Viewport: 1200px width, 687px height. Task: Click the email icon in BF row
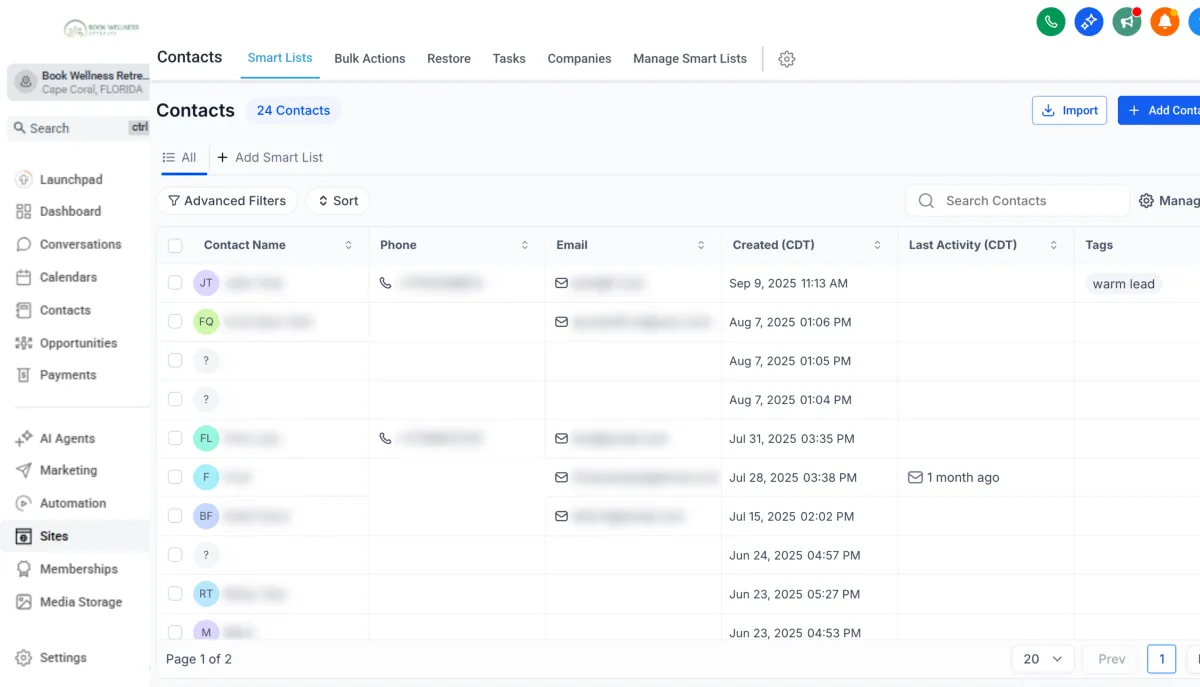(x=562, y=516)
